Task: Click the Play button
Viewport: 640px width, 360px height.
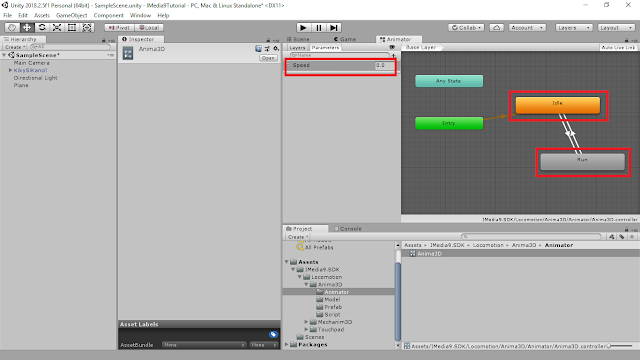Action: [303, 27]
